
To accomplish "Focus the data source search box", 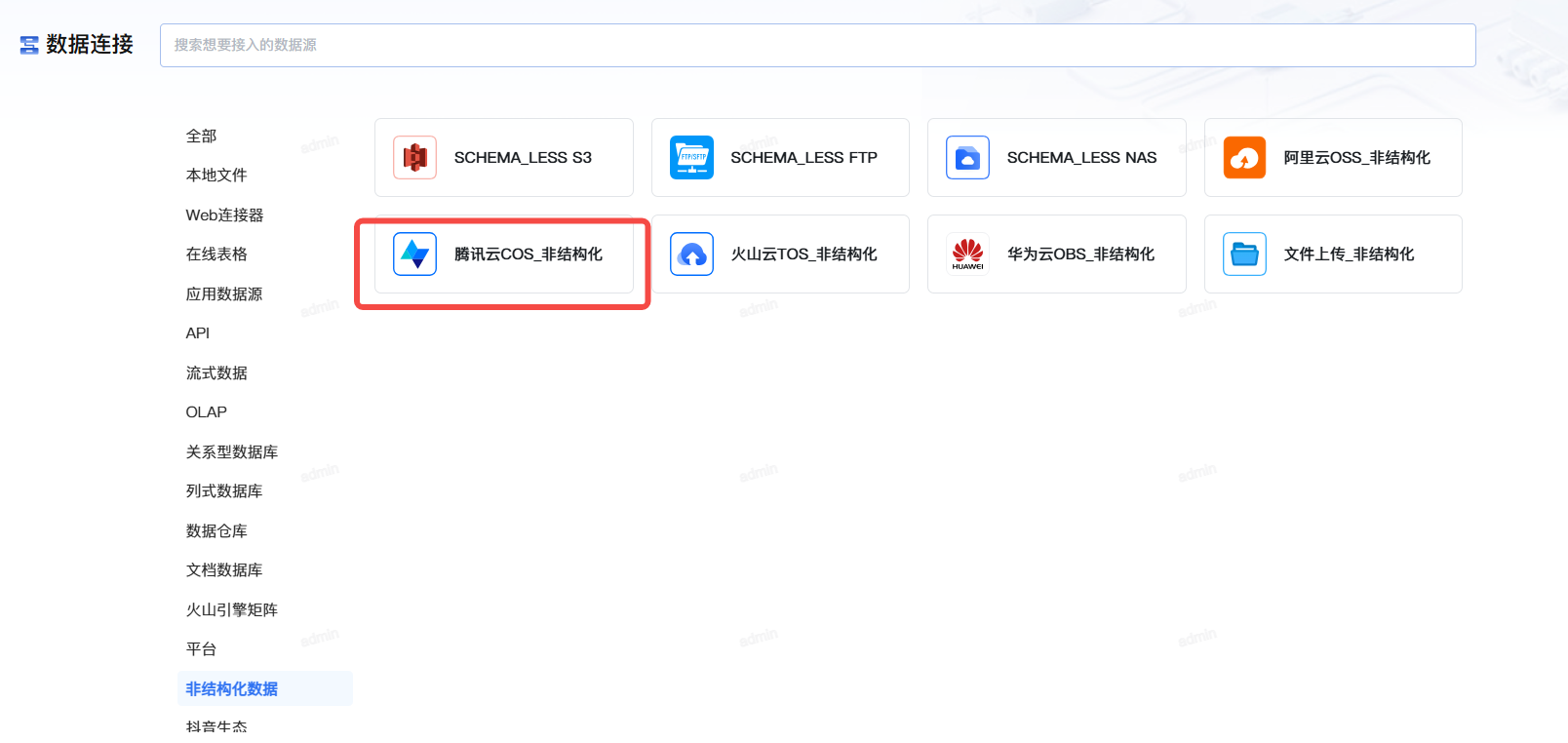I will (x=817, y=45).
